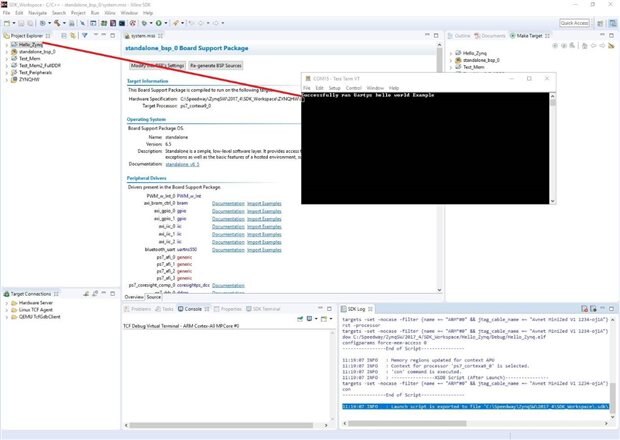Switch to the Source tab of system.mss
Image resolution: width=620 pixels, height=440 pixels.
(155, 297)
